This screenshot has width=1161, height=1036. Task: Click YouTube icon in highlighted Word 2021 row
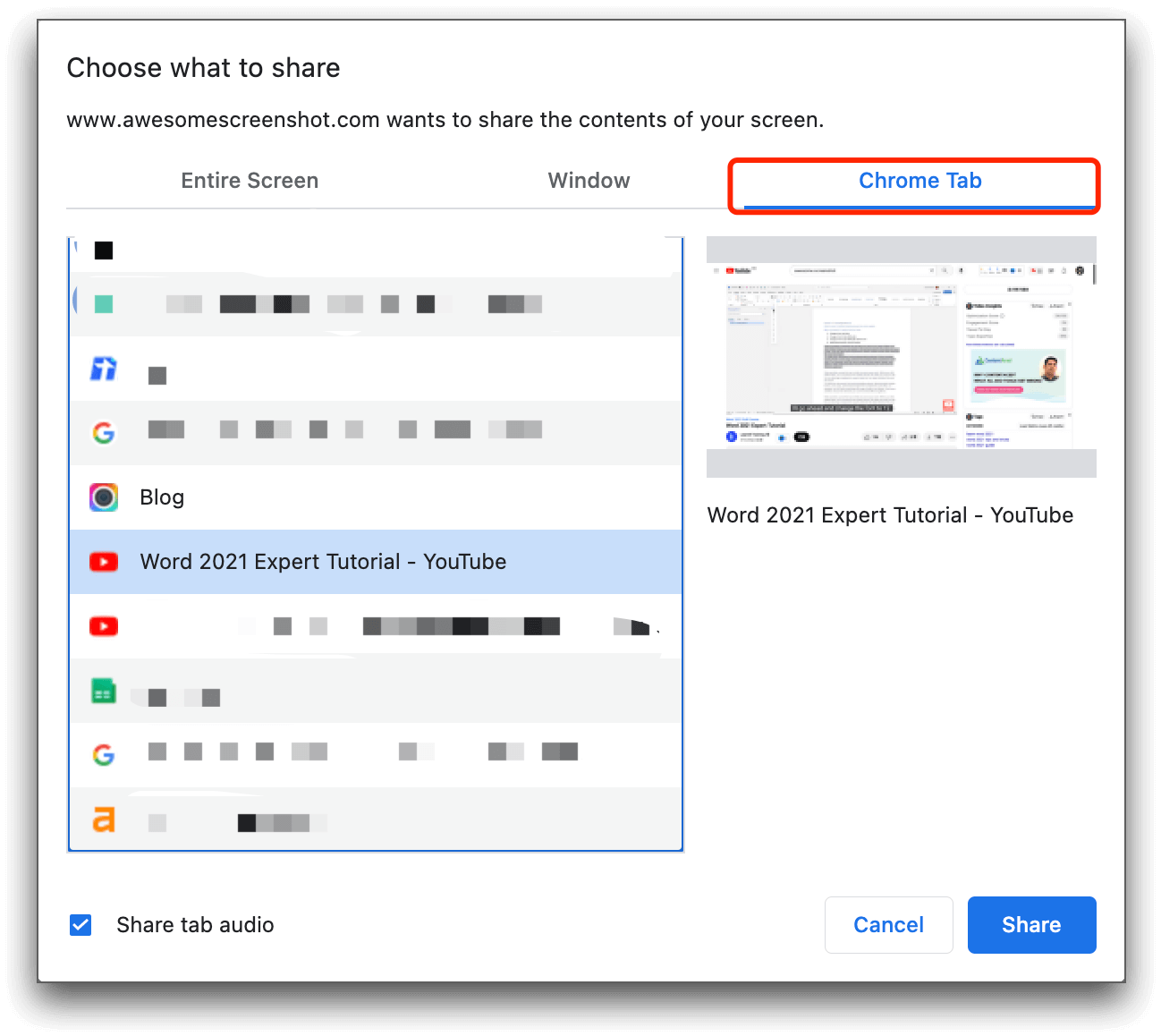pos(104,562)
